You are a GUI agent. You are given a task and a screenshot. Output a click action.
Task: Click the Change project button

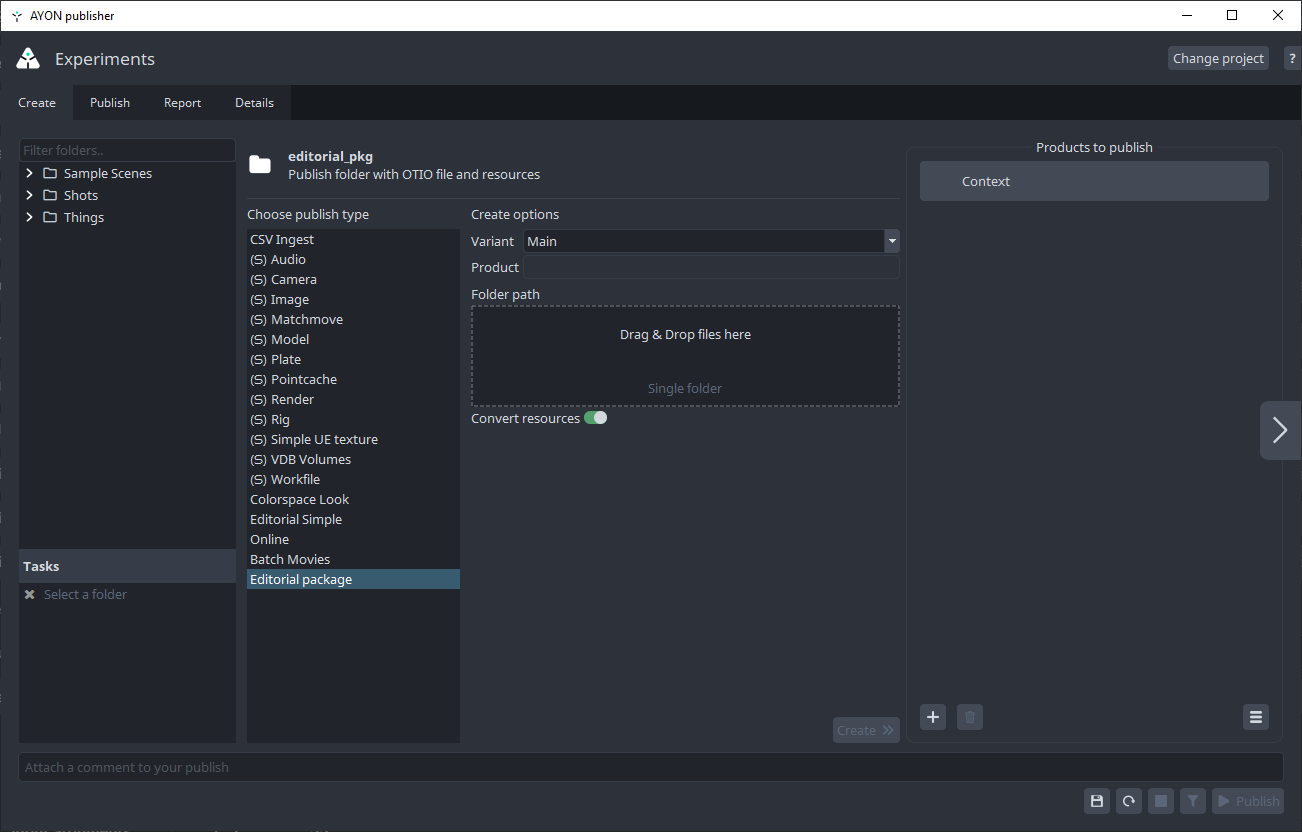1218,59
